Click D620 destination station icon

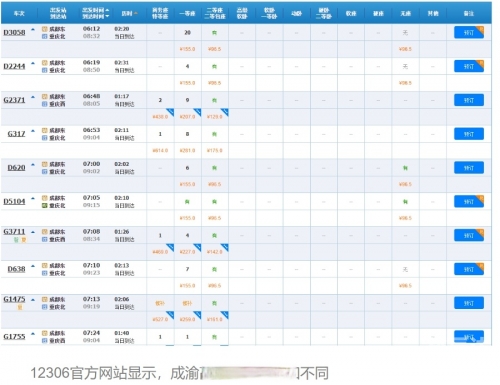pos(44,172)
